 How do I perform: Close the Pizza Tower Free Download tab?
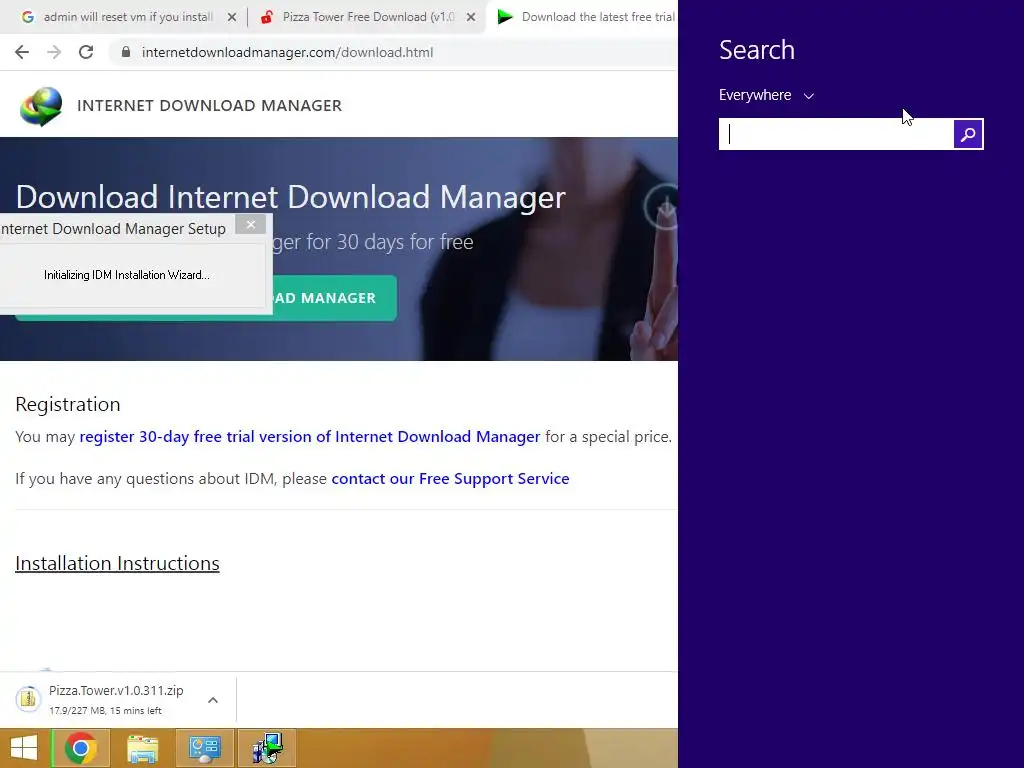point(471,18)
